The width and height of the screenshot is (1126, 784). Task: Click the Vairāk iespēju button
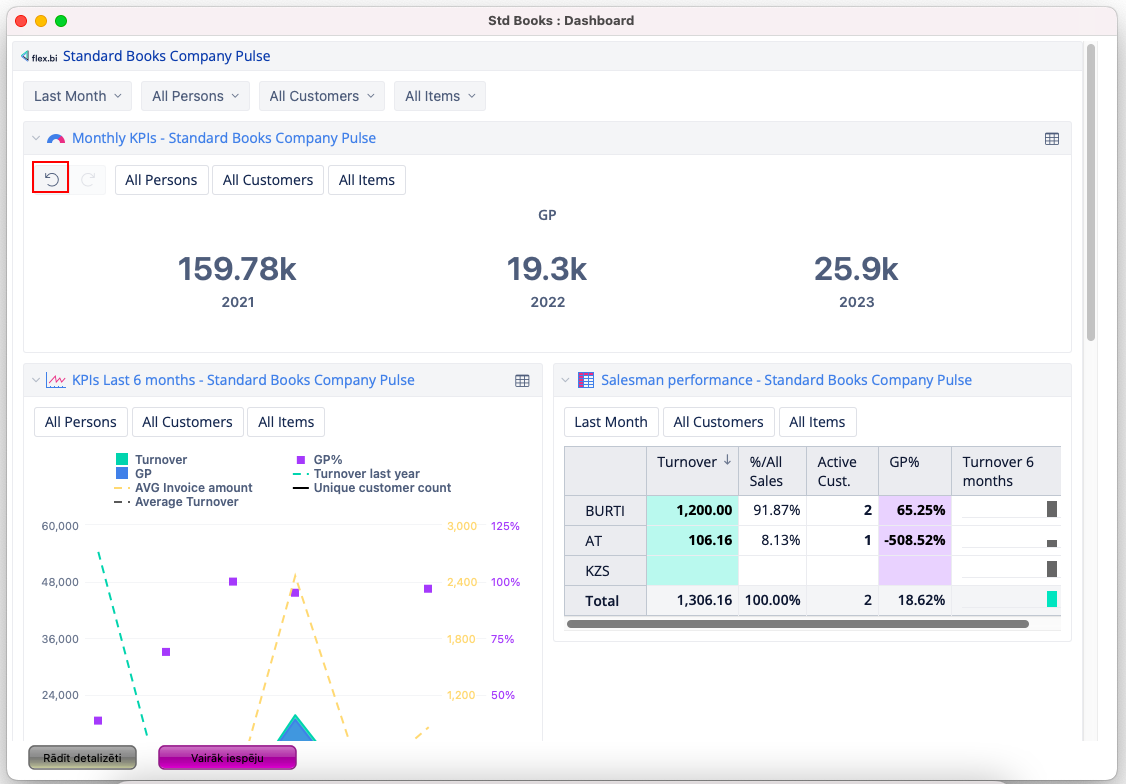pyautogui.click(x=227, y=758)
